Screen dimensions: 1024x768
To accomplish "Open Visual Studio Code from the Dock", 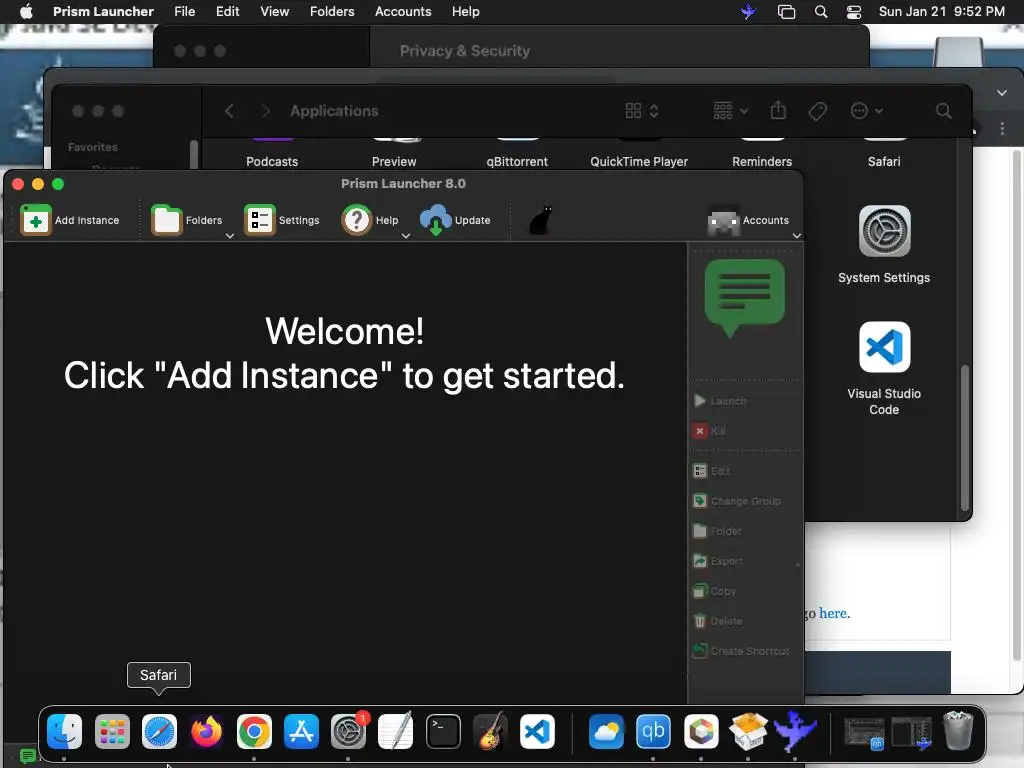I will coord(537,731).
